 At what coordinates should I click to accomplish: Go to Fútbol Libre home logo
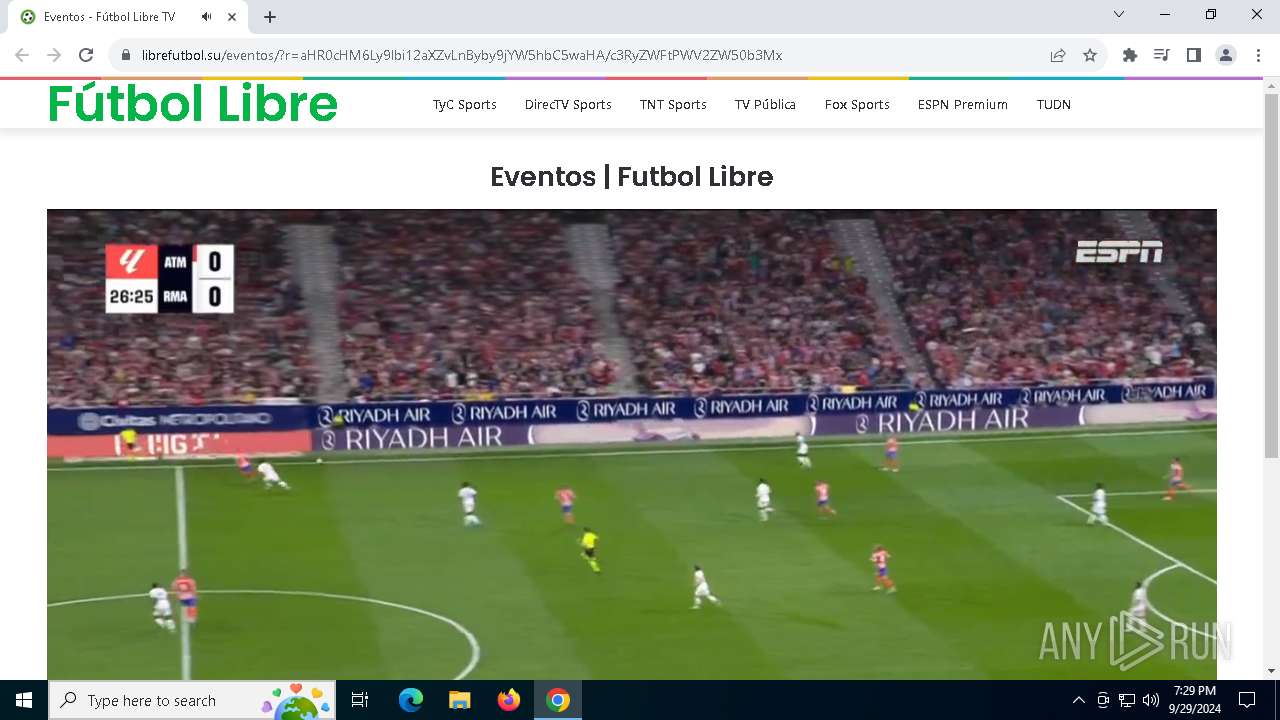click(x=193, y=103)
